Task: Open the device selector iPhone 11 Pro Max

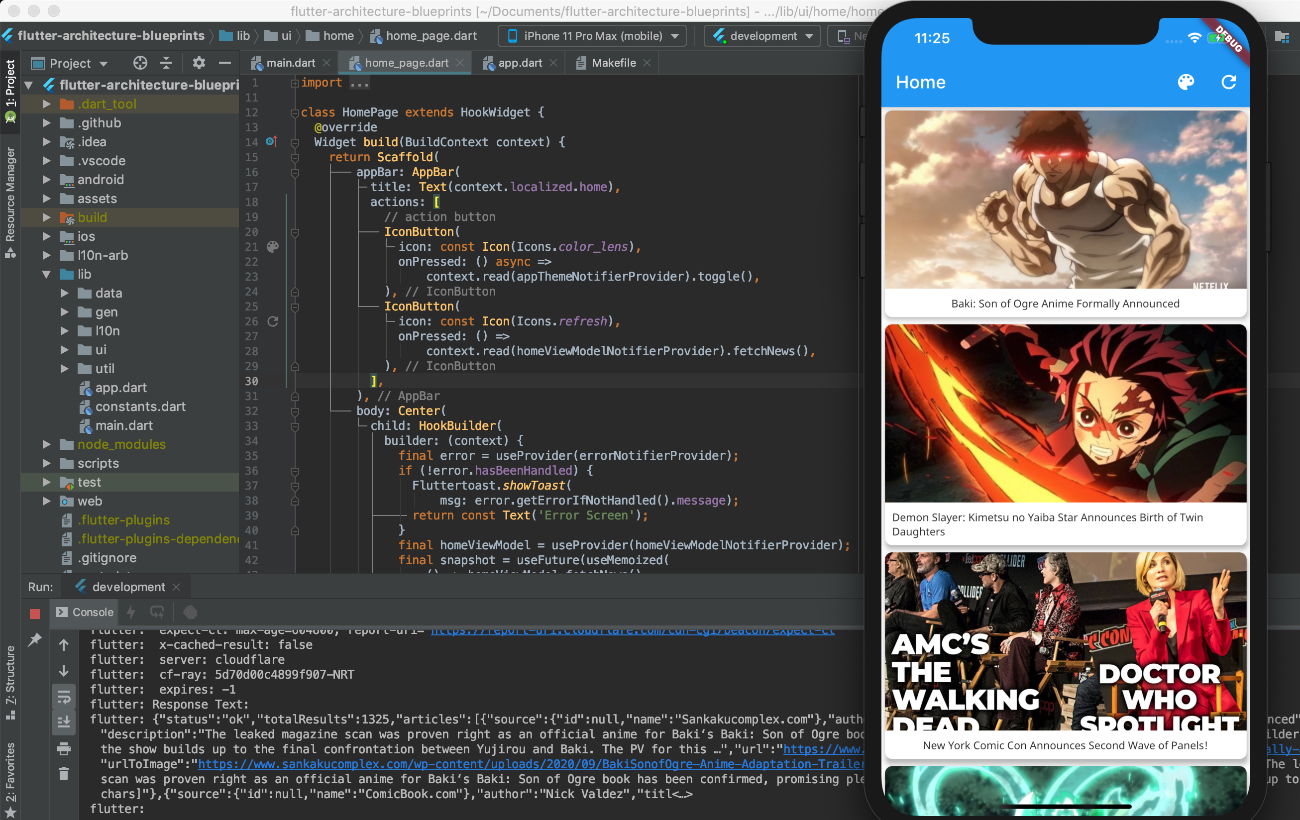Action: coord(593,36)
